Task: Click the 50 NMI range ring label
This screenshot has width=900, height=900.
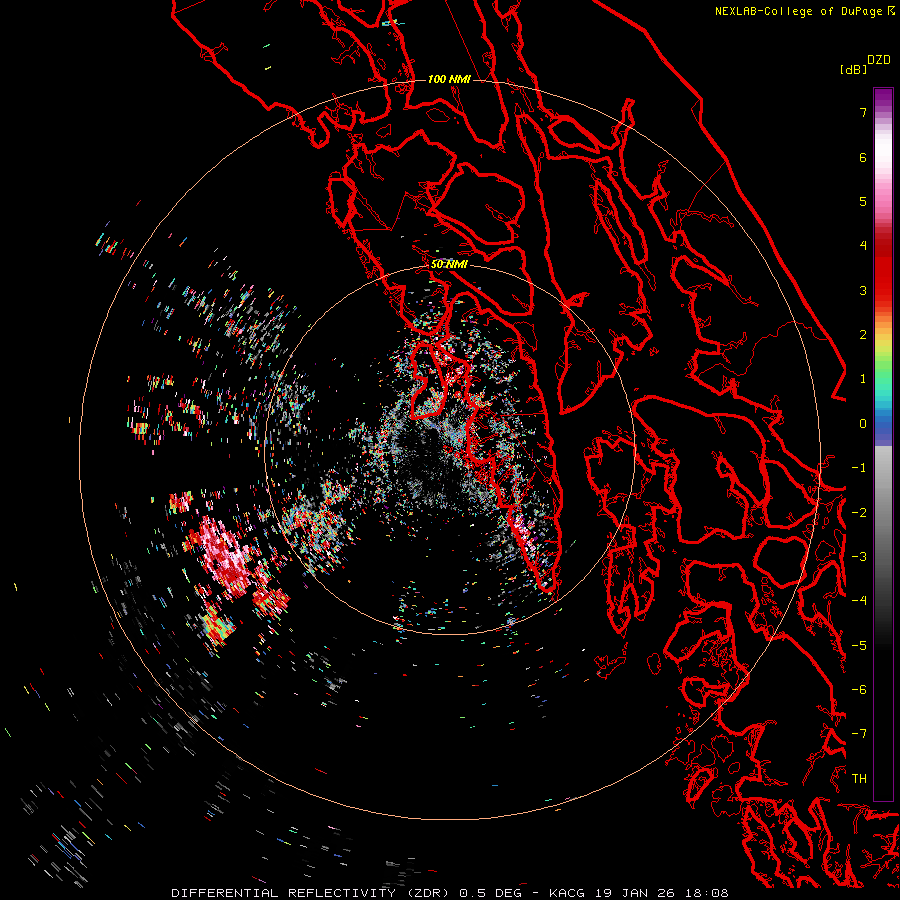Action: click(449, 265)
